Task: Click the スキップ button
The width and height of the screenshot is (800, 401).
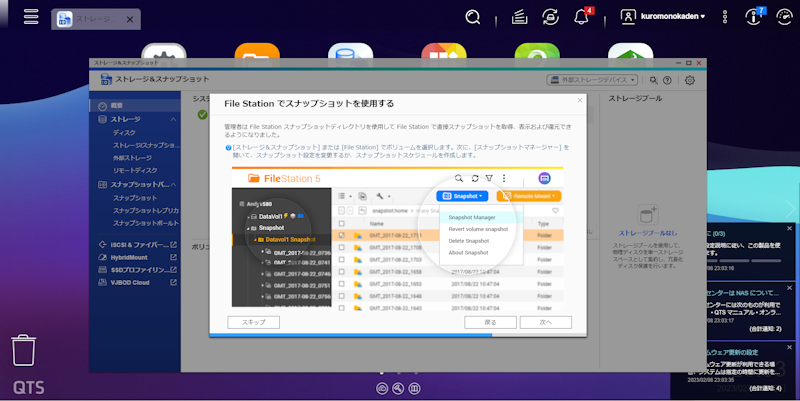Action: (254, 322)
